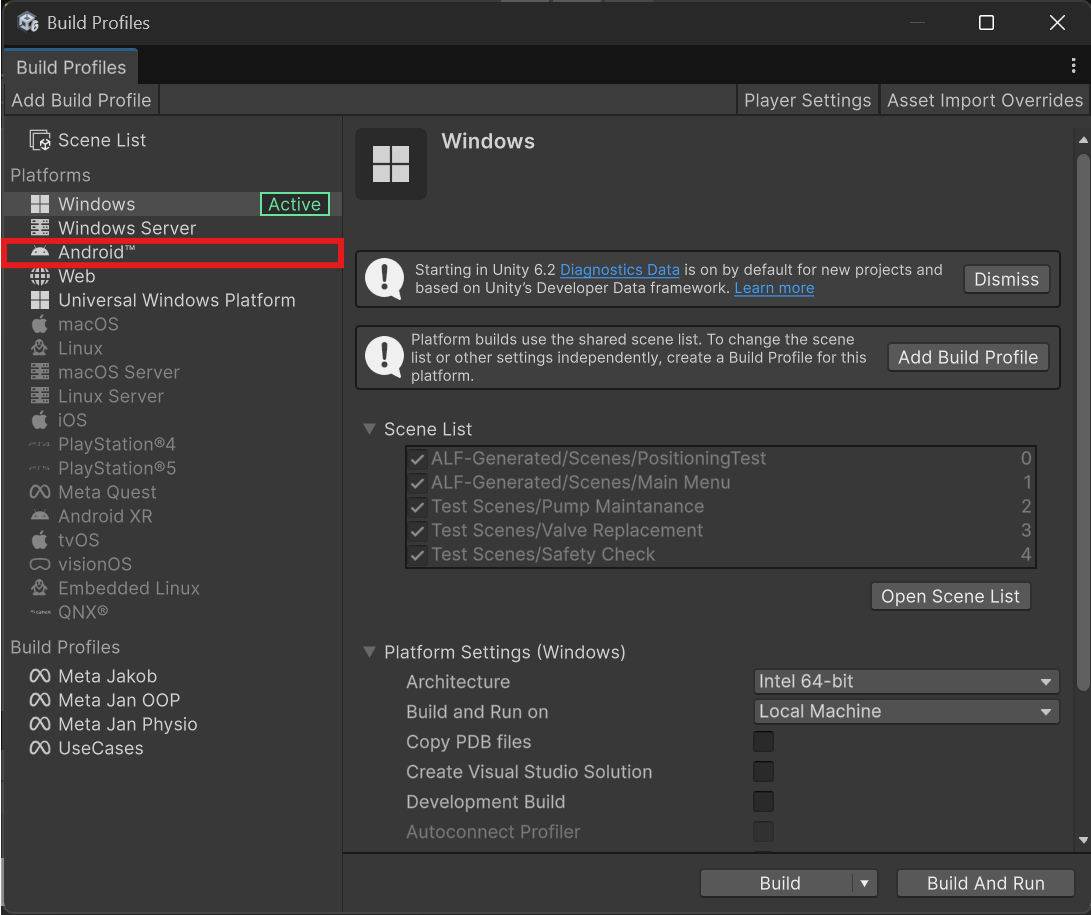The height and width of the screenshot is (915, 1091).
Task: Click the Web globe icon
Action: [x=40, y=276]
